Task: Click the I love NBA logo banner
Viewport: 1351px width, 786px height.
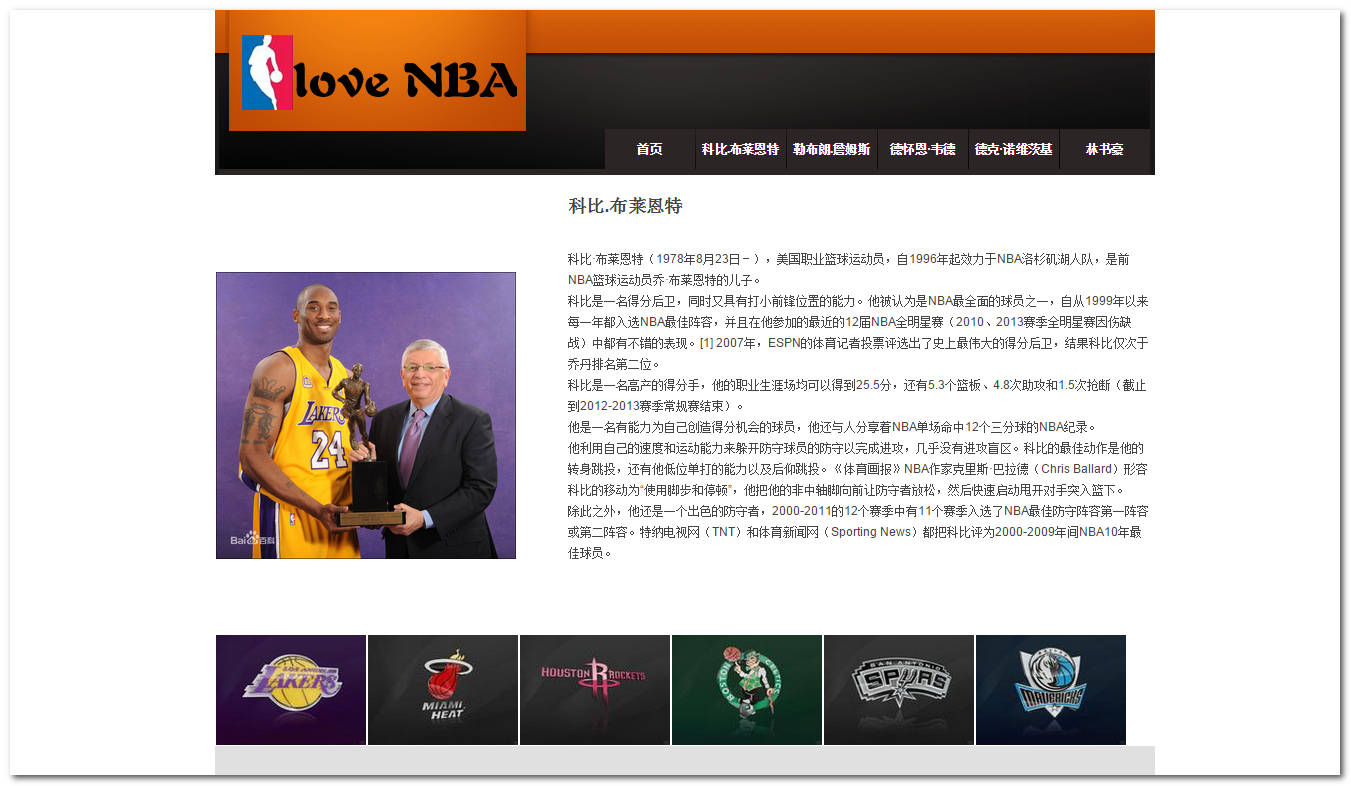Action: pos(377,72)
